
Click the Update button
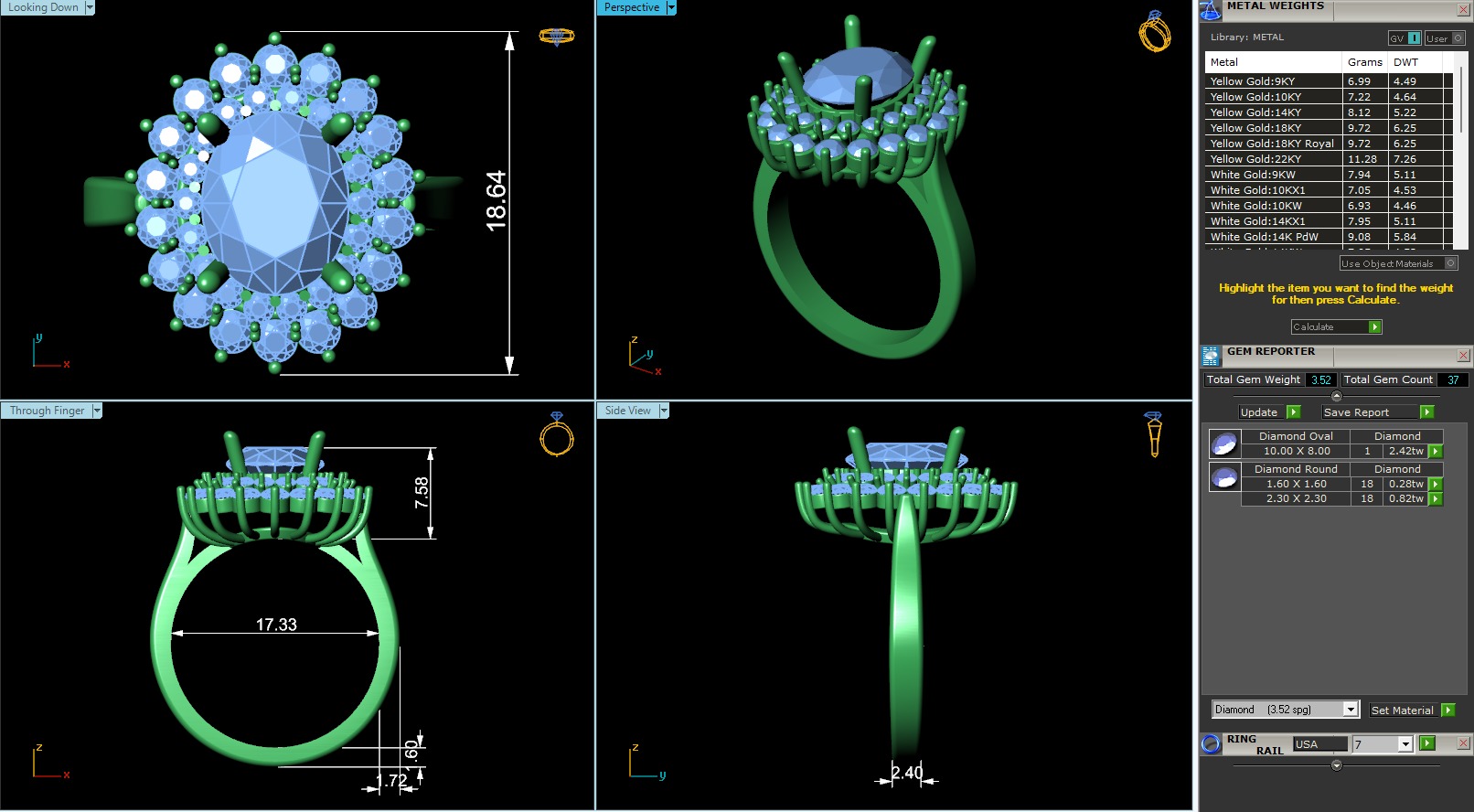pyautogui.click(x=1262, y=412)
